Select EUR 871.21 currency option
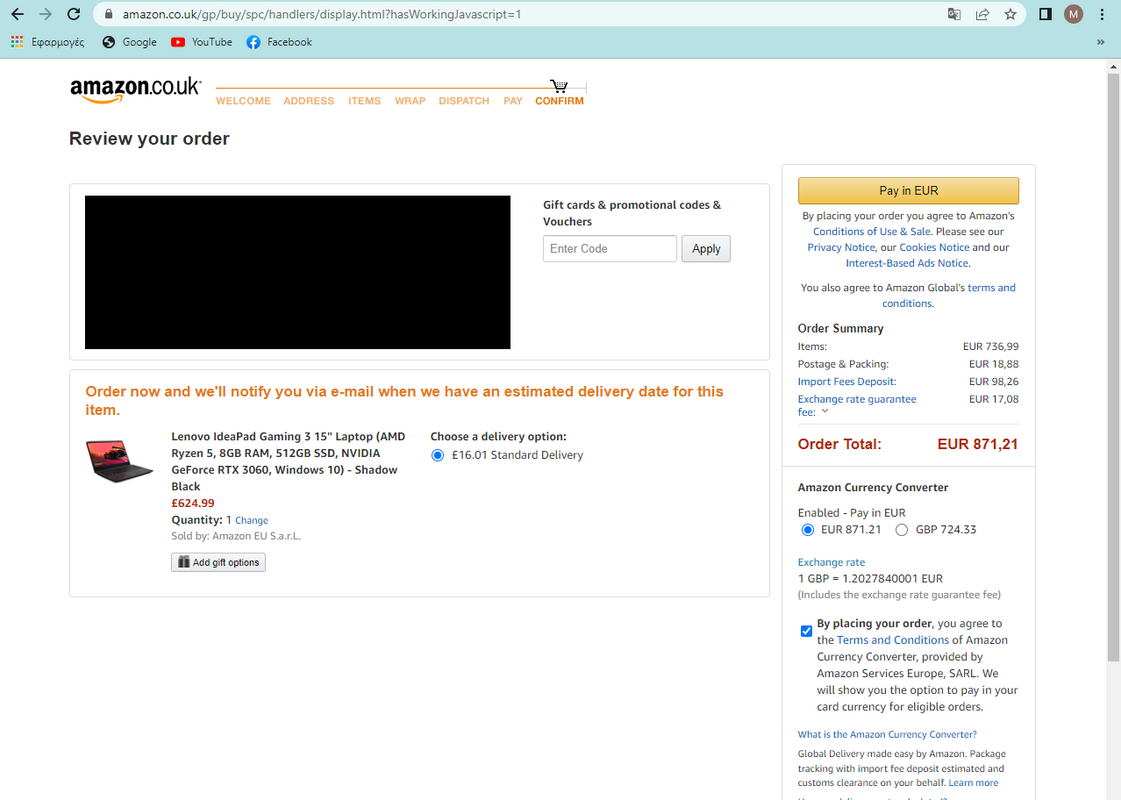 808,530
